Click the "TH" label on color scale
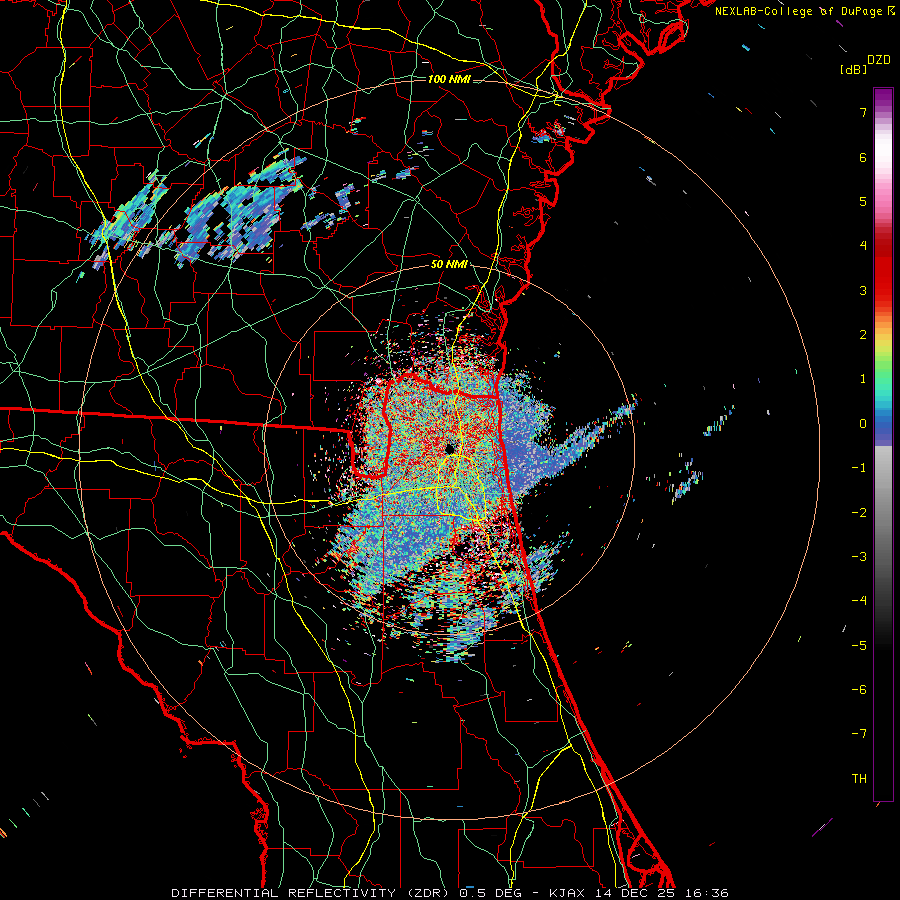 coord(859,779)
